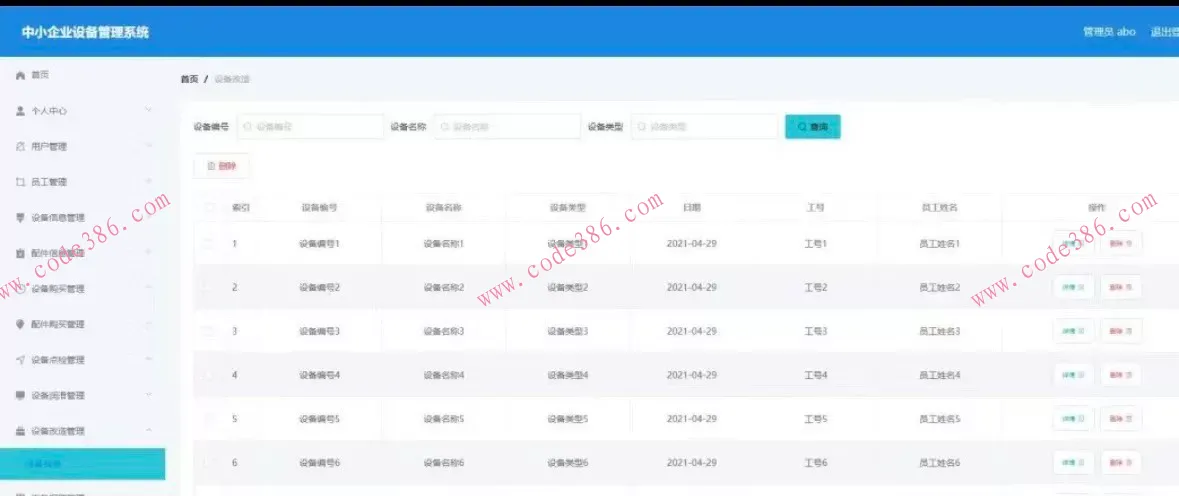The height and width of the screenshot is (496, 1179).
Task: Click the 首页 breadcrumb link
Action: click(189, 79)
